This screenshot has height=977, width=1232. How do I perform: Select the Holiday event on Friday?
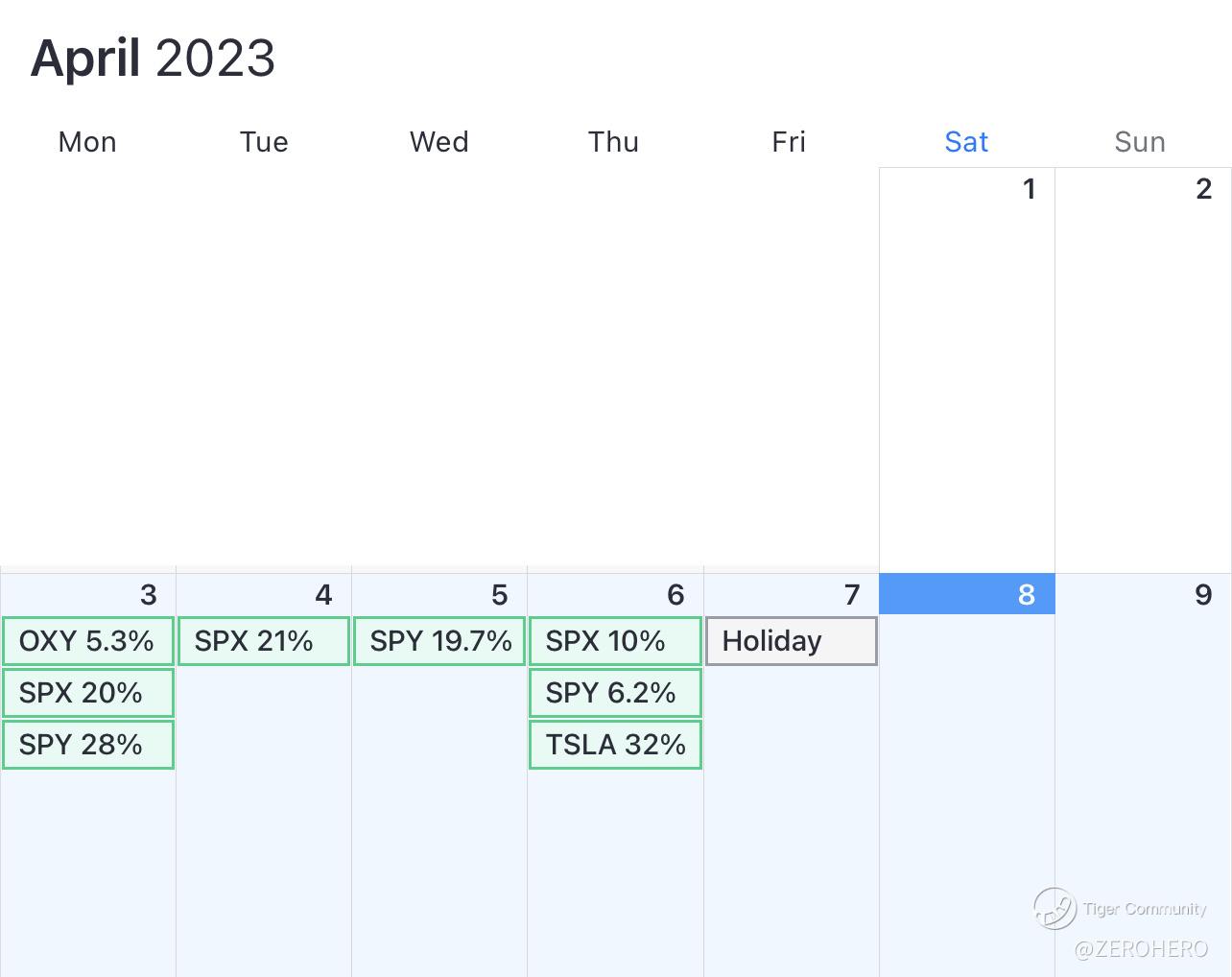(791, 641)
